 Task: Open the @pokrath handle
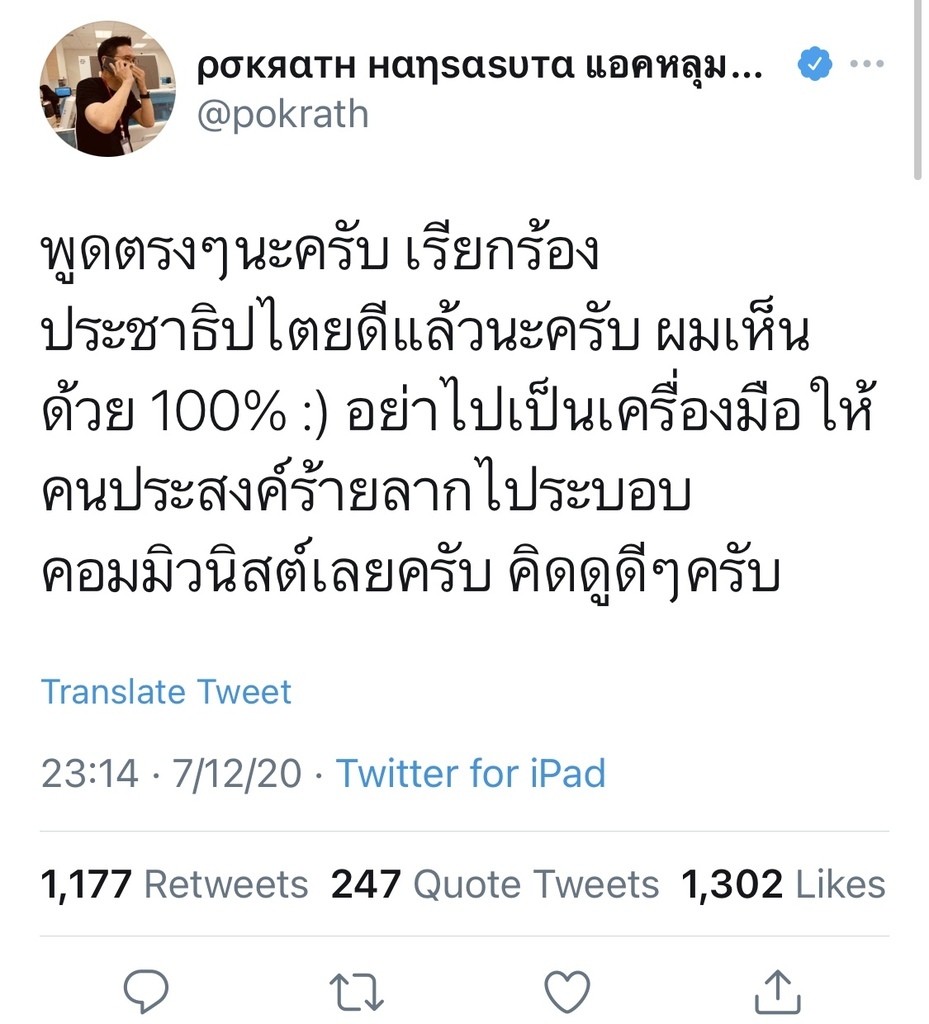click(x=283, y=114)
